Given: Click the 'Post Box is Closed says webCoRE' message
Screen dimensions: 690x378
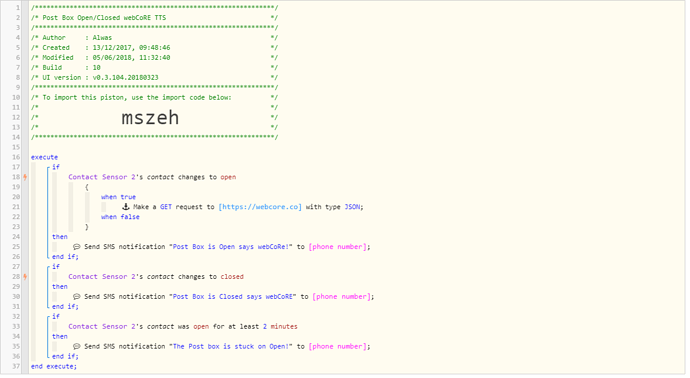Looking at the screenshot, I should click(233, 296).
